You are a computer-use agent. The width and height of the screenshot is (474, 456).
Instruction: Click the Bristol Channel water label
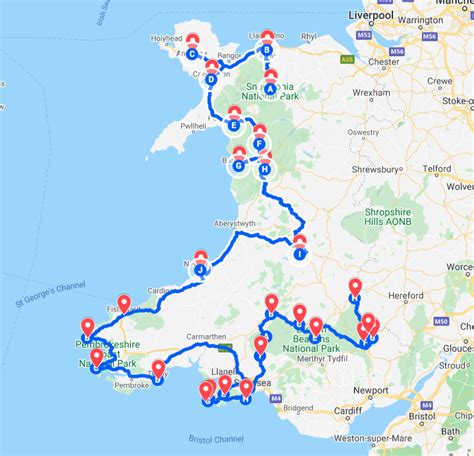click(x=216, y=439)
